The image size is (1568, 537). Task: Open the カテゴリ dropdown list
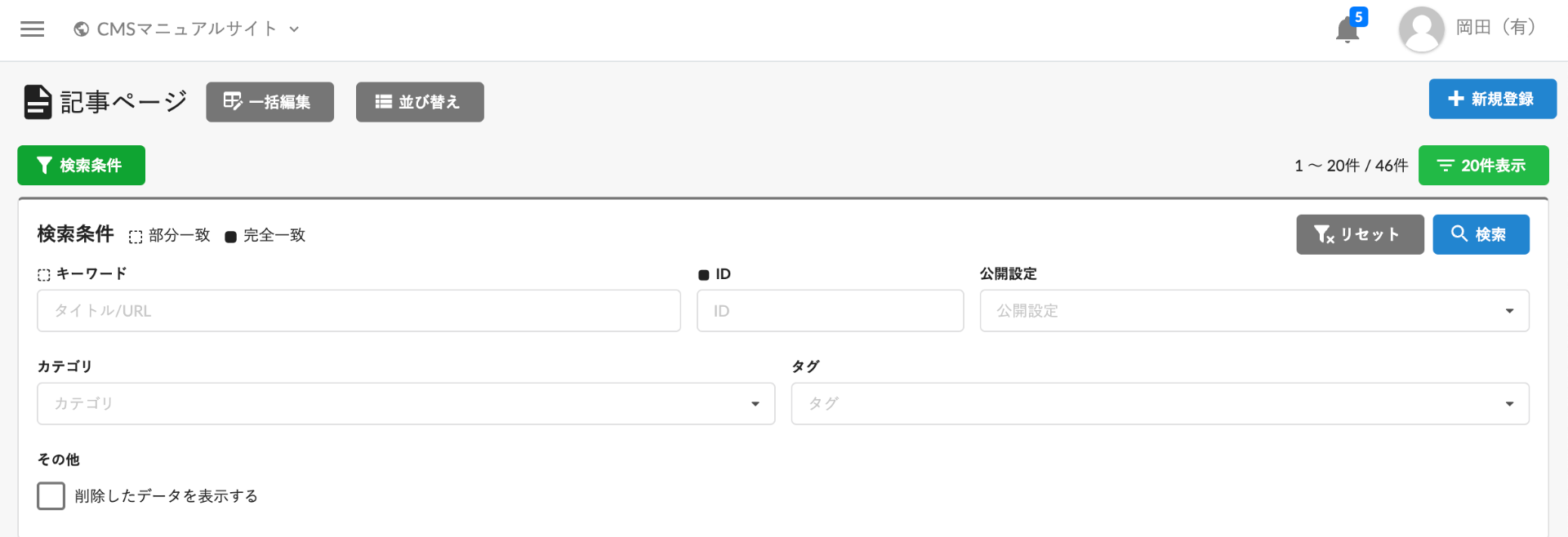pyautogui.click(x=406, y=404)
